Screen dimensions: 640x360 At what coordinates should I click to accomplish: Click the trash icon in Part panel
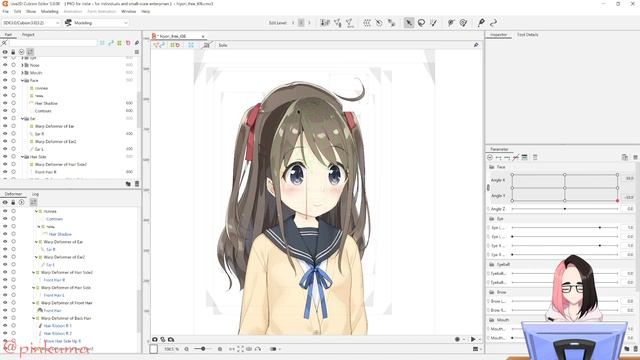pos(137,184)
